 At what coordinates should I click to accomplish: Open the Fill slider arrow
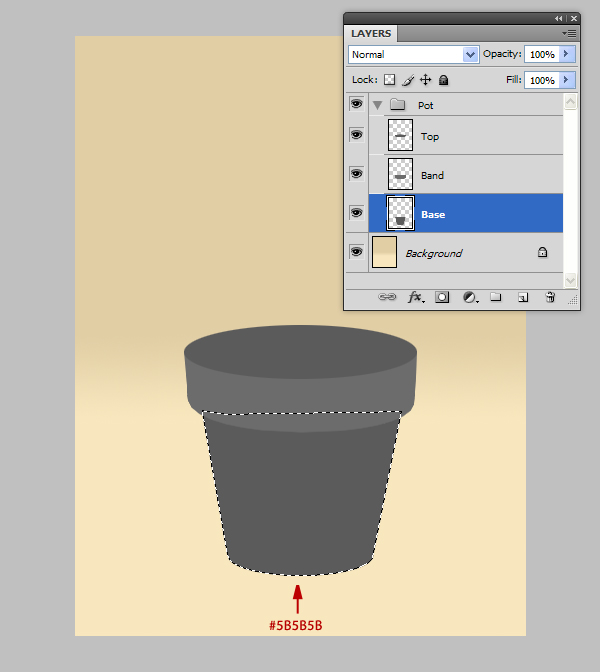[x=567, y=80]
